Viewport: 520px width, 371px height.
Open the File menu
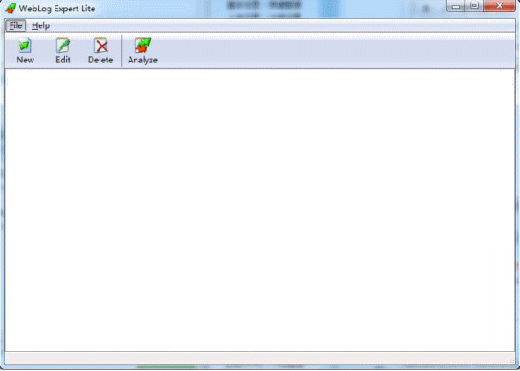coord(16,26)
